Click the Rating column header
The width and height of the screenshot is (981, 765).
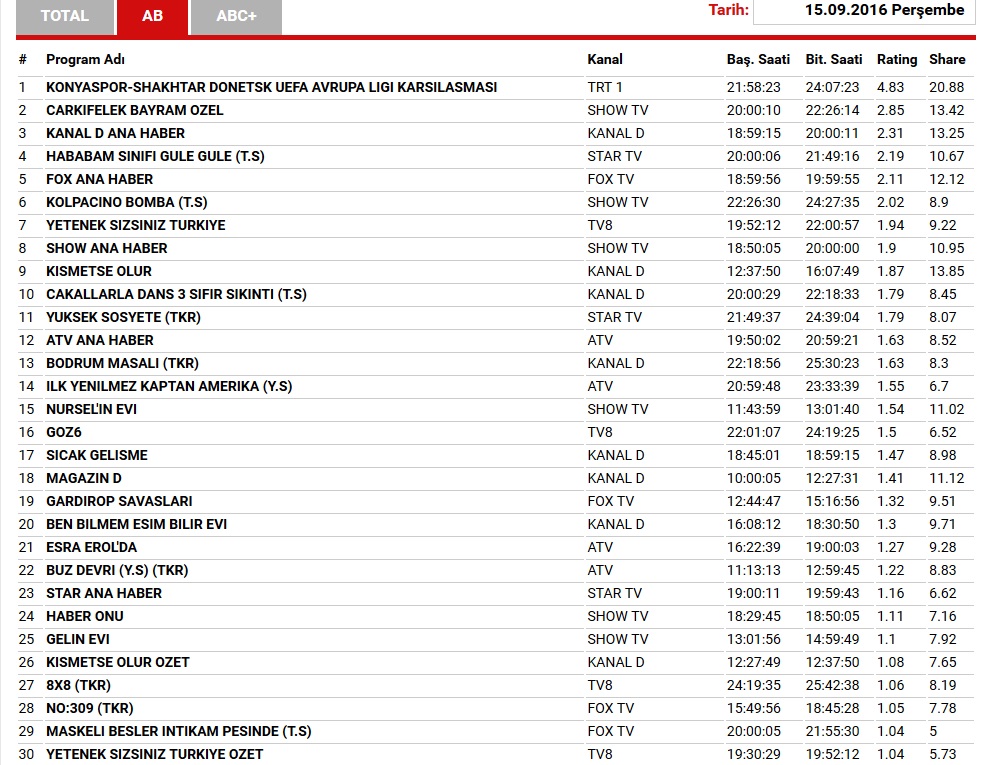pyautogui.click(x=897, y=60)
